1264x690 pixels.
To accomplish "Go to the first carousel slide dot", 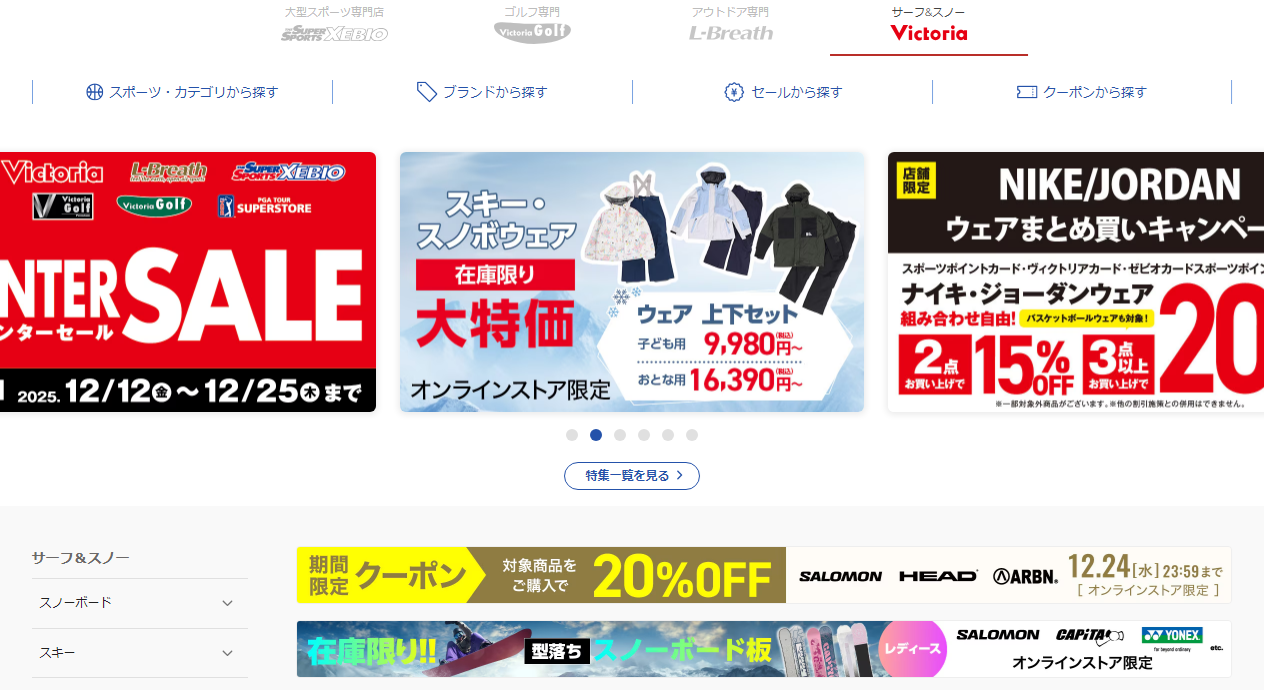I will [572, 435].
